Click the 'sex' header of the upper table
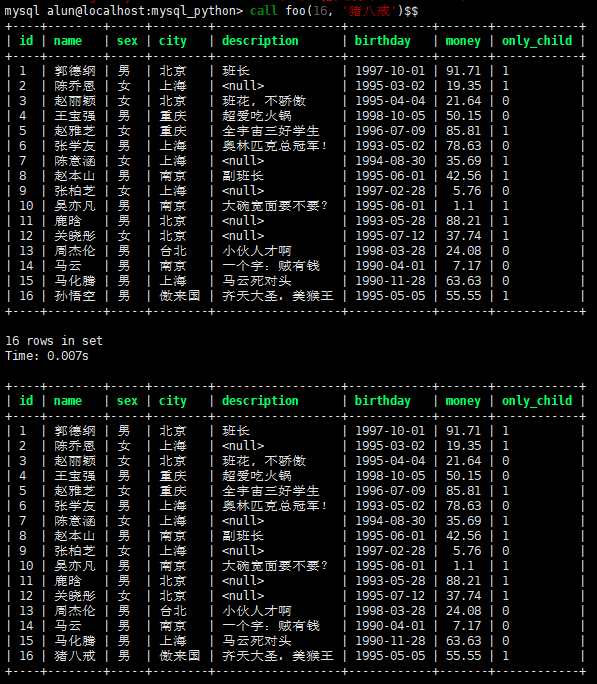This screenshot has width=597, height=684. coord(127,41)
